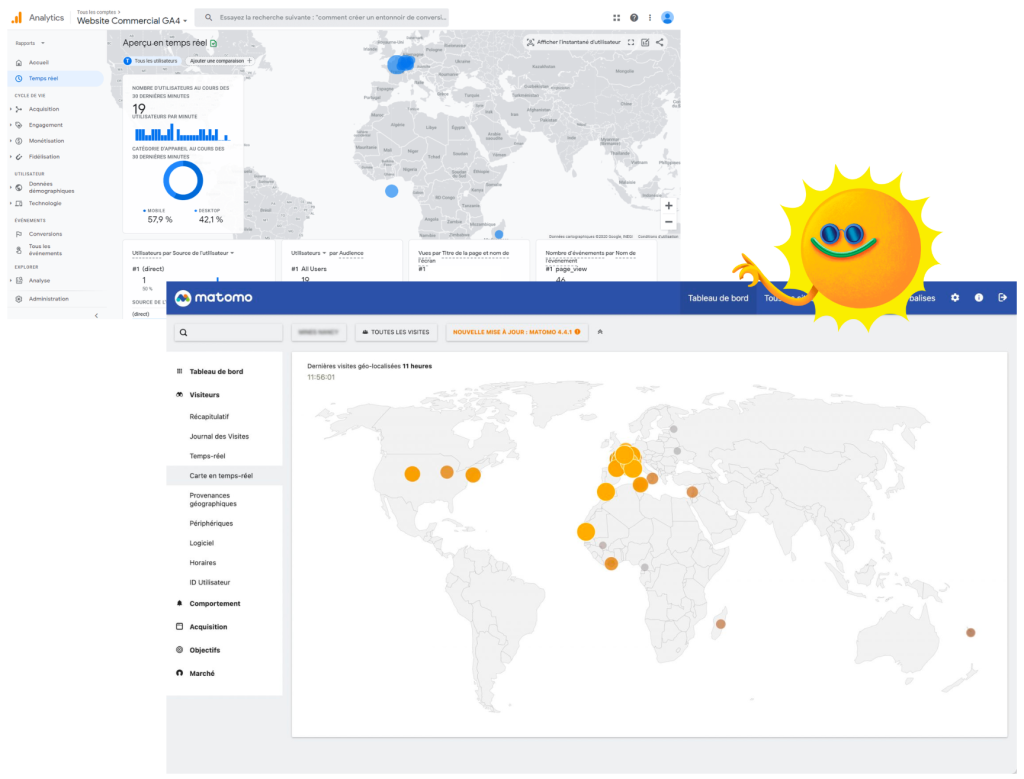The image size is (1024, 779).
Task: Expand the Acquisition section arrow in Analytics
Action: pos(10,109)
